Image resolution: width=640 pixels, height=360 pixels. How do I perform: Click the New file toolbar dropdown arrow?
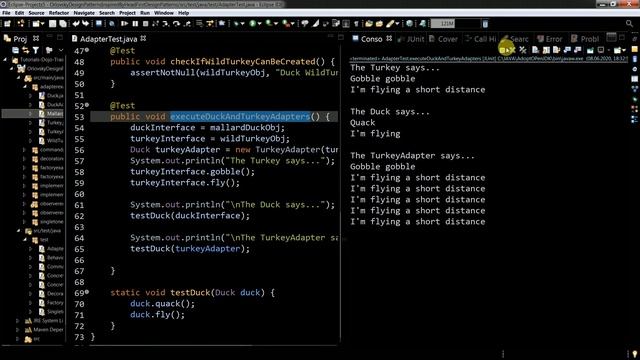[x=42, y=24]
